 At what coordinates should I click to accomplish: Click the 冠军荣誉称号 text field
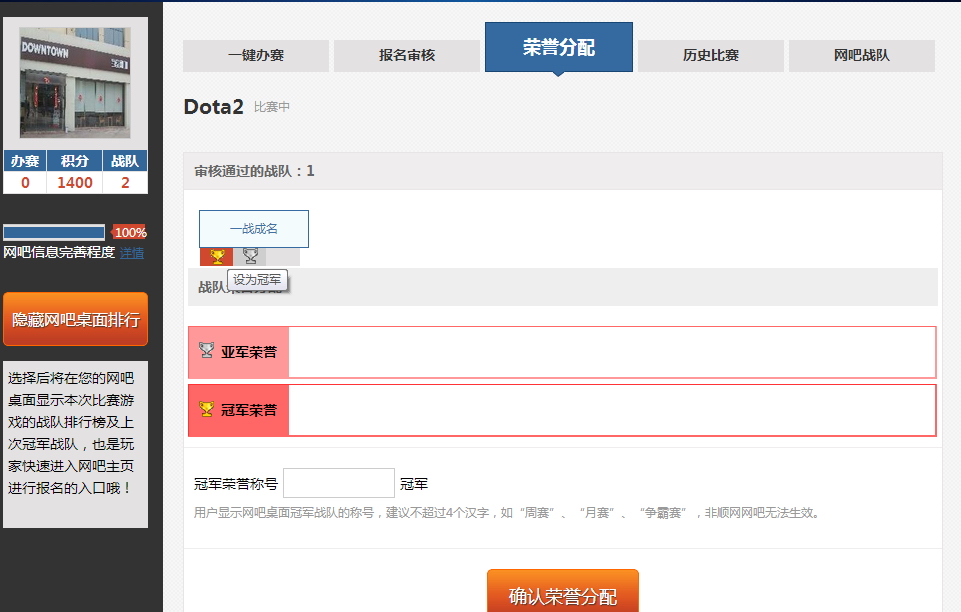tap(338, 484)
